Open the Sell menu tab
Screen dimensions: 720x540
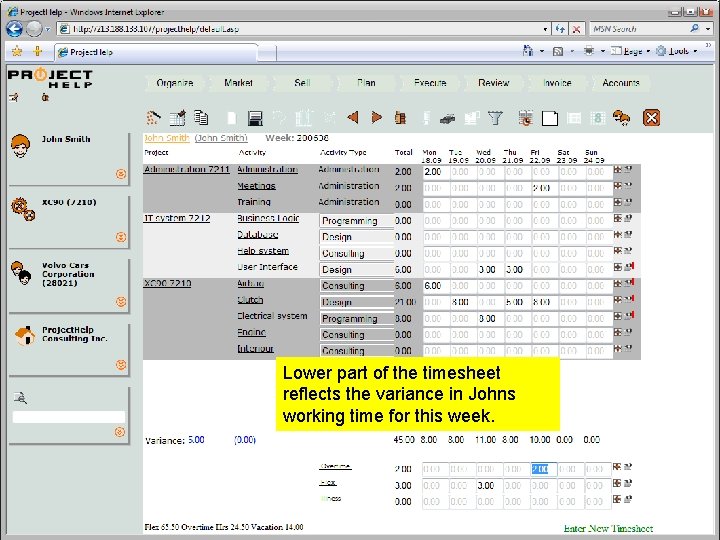[302, 83]
